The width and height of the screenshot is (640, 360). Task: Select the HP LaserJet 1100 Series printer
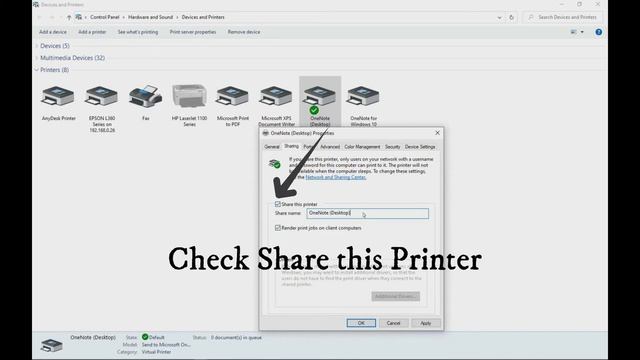(189, 96)
